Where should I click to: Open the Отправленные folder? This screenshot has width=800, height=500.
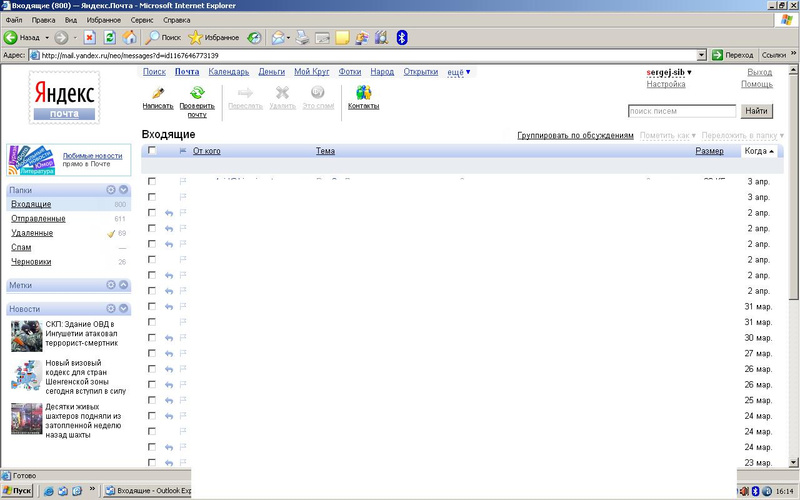tap(38, 219)
